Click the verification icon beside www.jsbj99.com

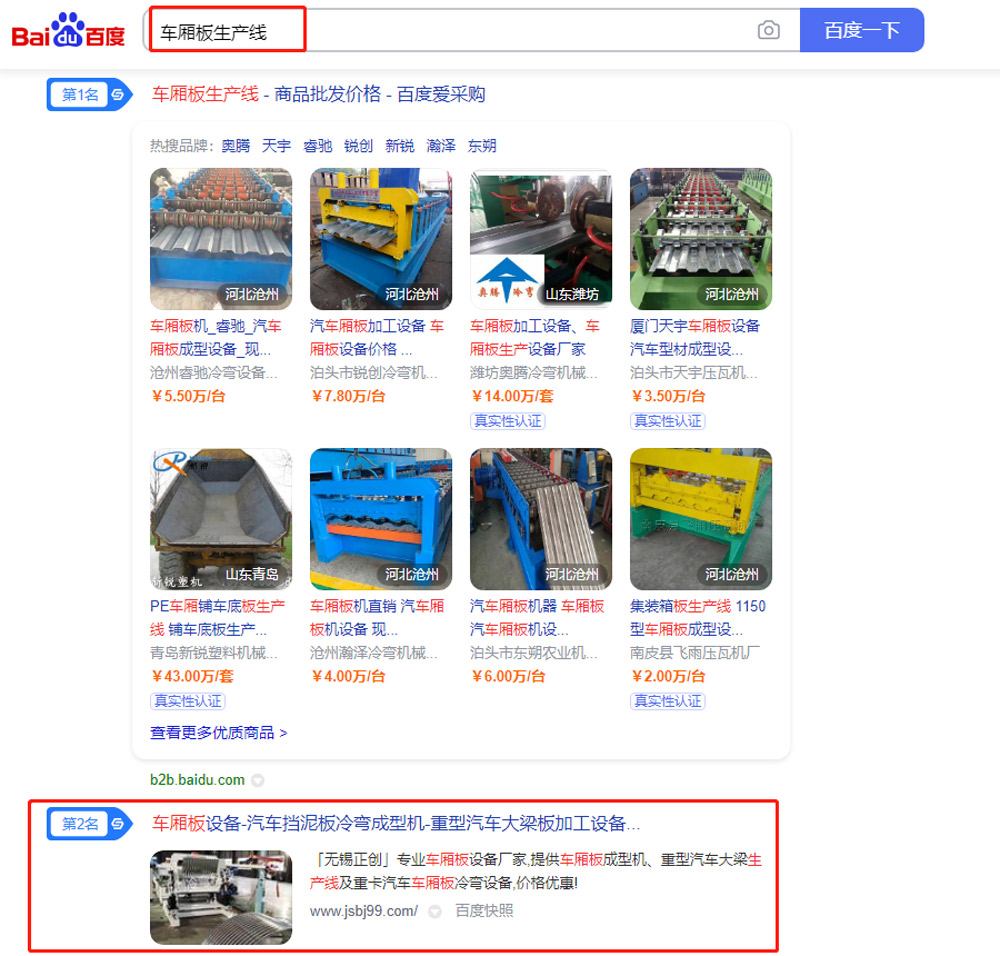[435, 911]
